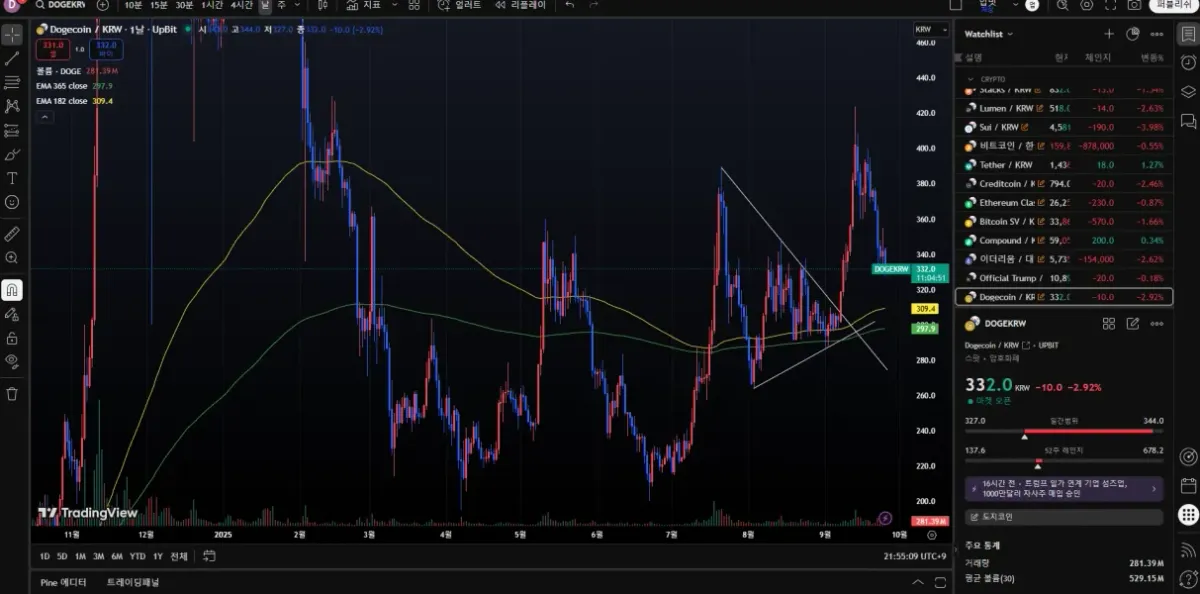Open the chats panel in right sidebar
Screen dimensions: 1200x594
tap(1188, 121)
